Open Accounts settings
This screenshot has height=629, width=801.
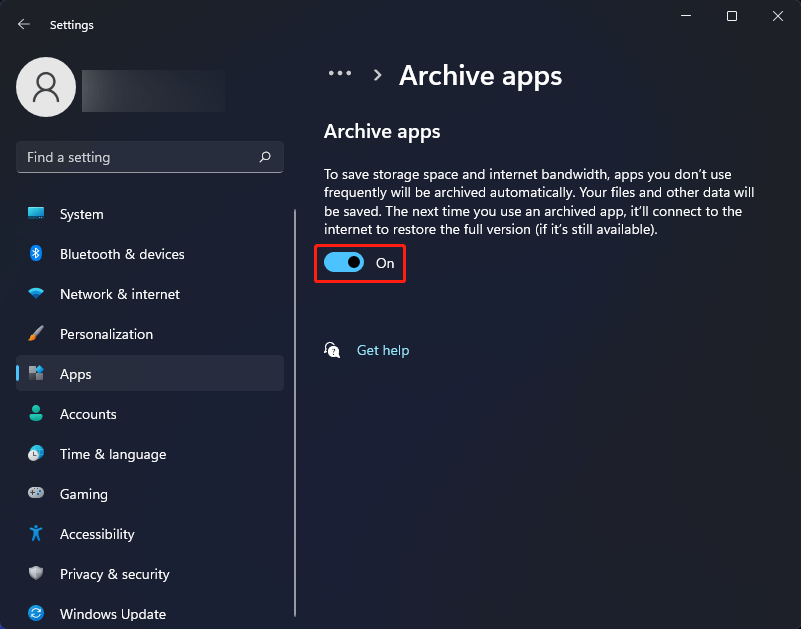[x=150, y=414]
